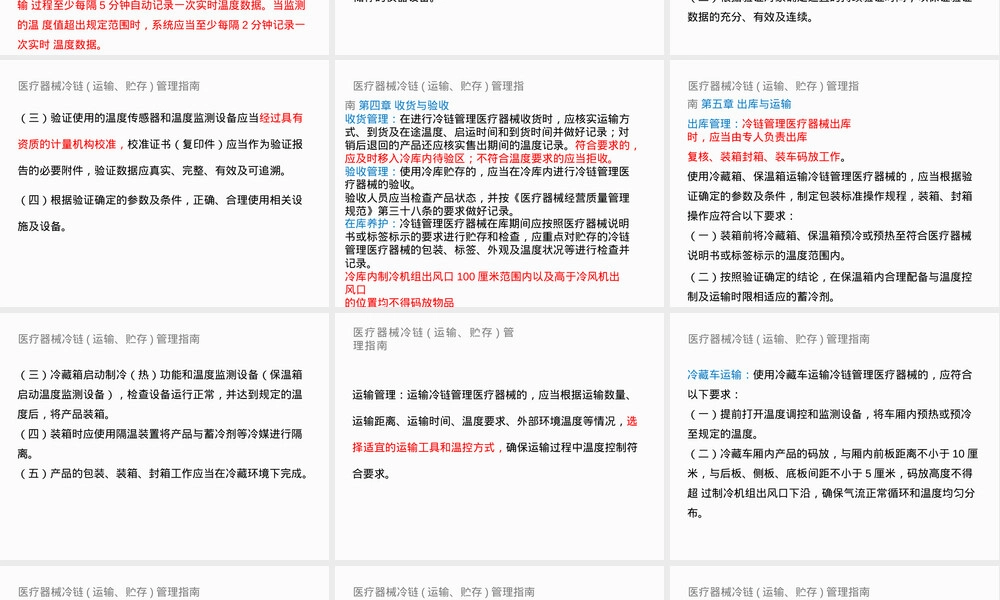Click gray header above （三）冷藏箱启动制冷

108,339
